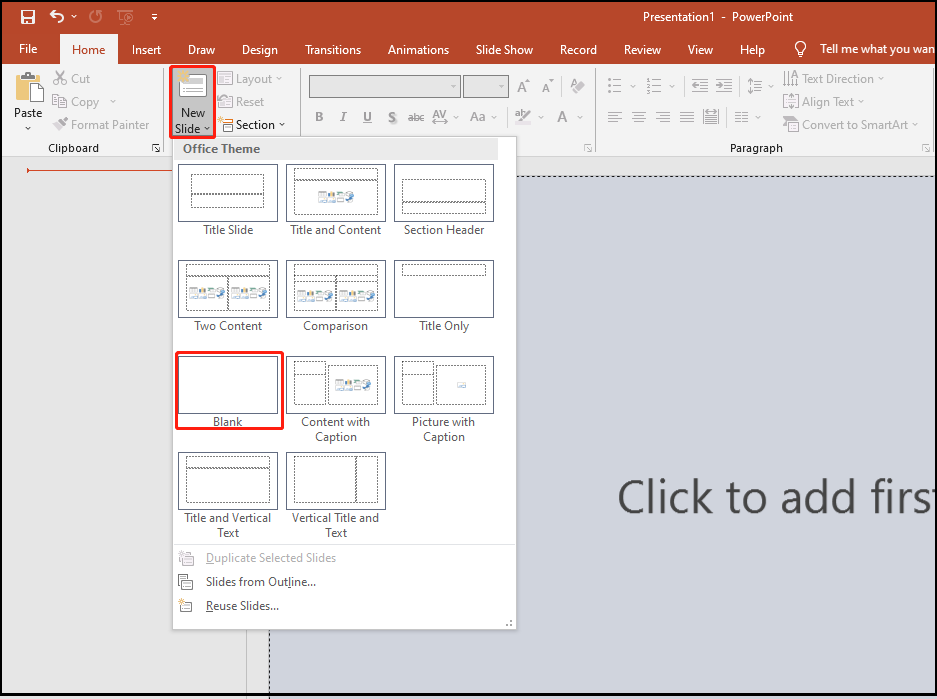Click the Format Painter icon

pos(60,124)
